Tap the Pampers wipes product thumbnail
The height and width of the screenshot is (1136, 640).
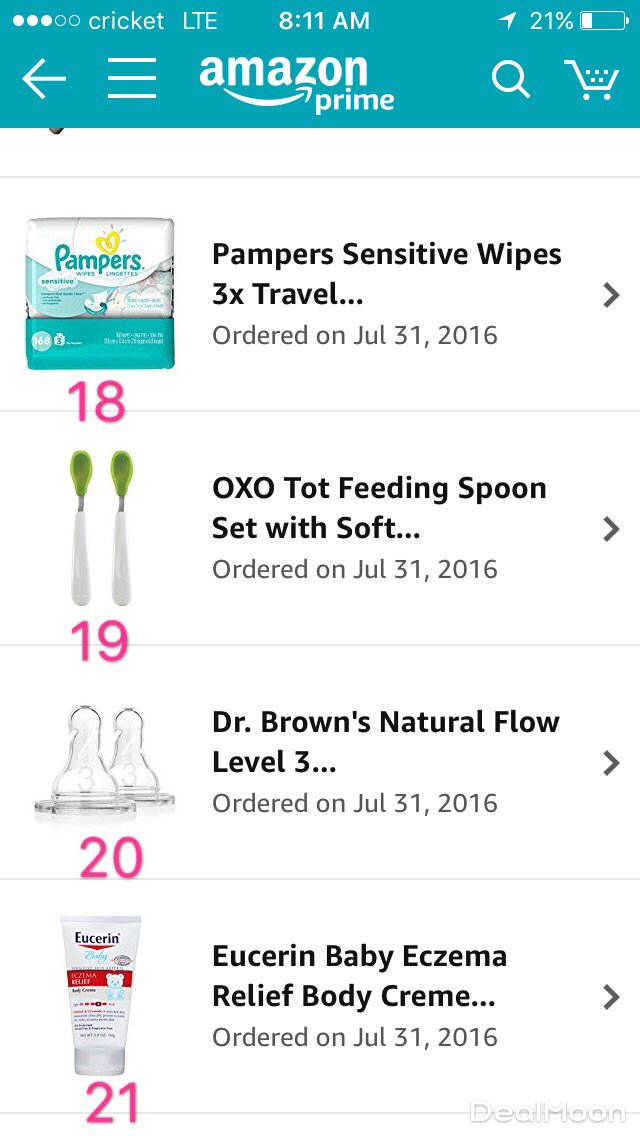(100, 294)
